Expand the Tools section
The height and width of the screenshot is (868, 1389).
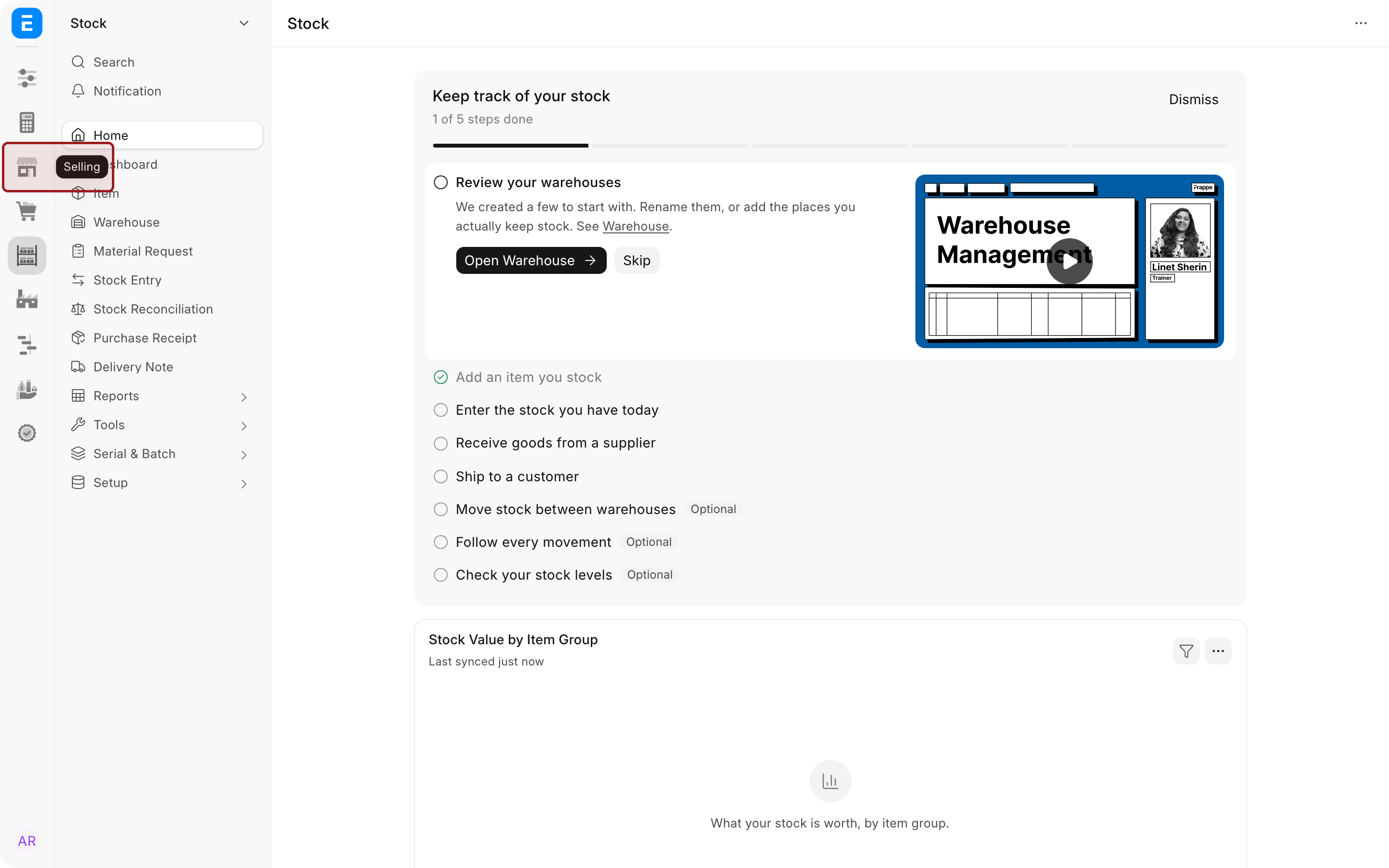point(244,425)
